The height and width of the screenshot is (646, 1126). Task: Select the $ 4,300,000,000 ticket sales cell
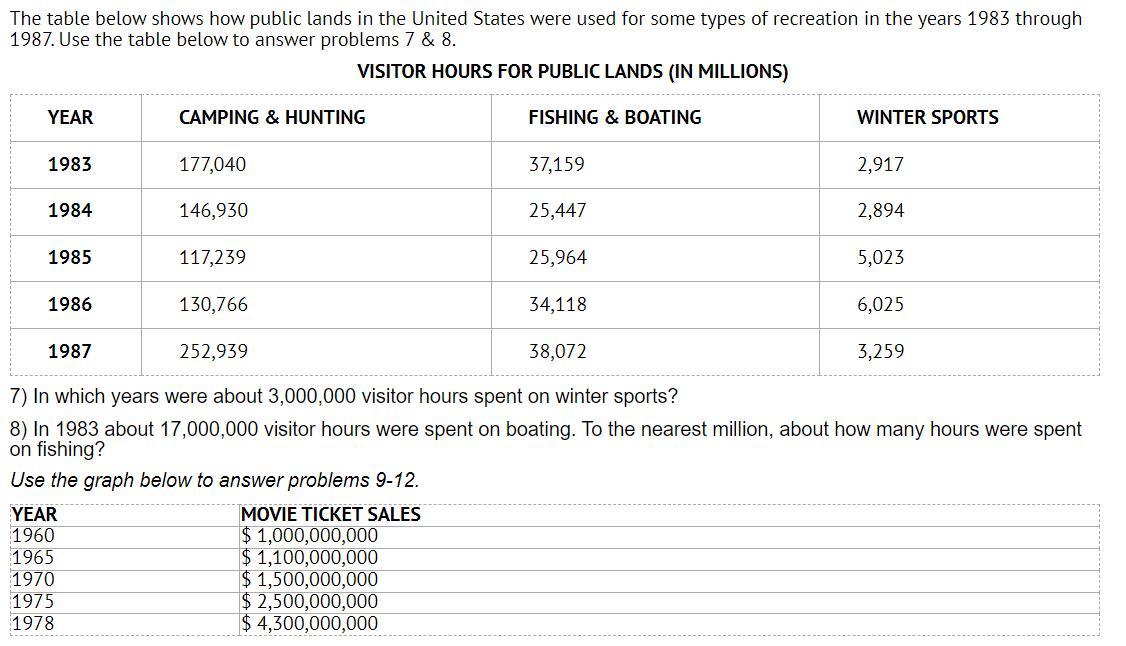pyautogui.click(x=311, y=624)
